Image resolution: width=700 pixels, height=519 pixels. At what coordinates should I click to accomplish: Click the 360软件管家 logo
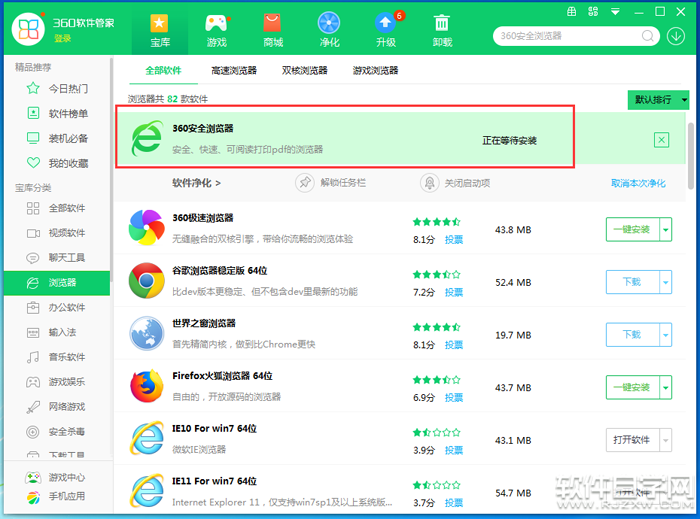[x=28, y=29]
